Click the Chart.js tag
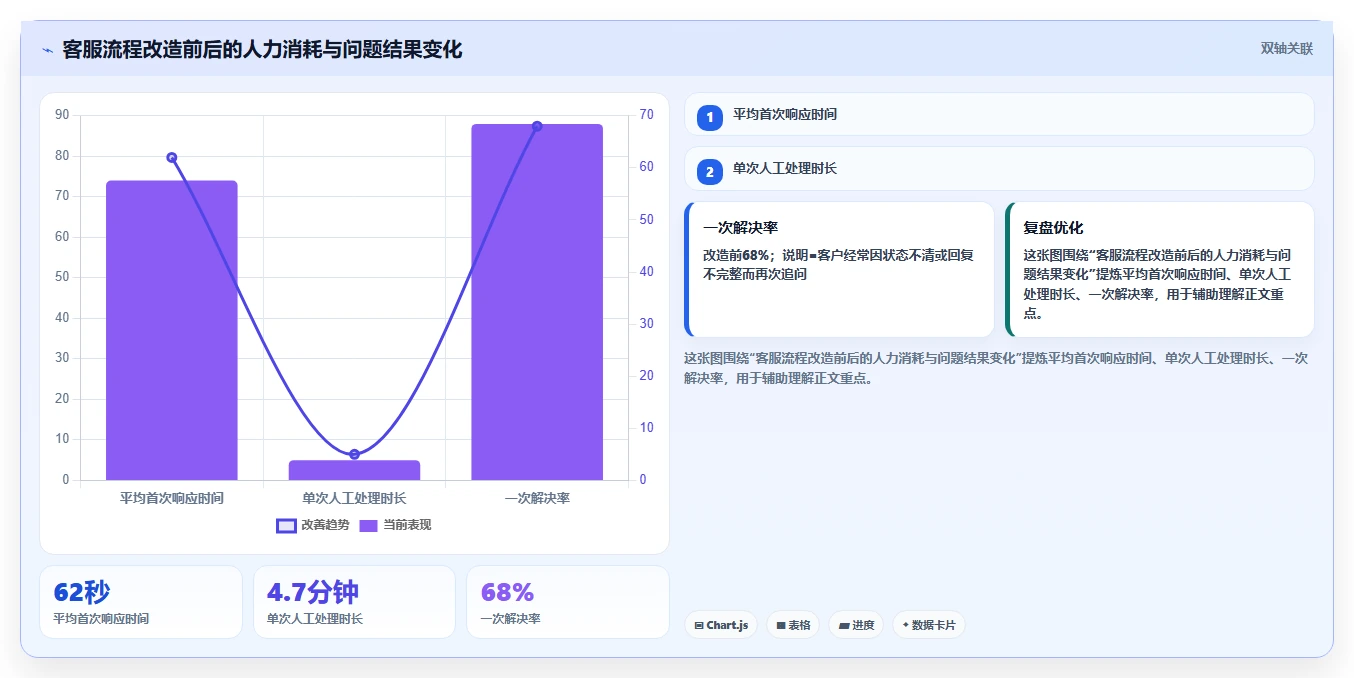The image size is (1354, 678). [721, 625]
